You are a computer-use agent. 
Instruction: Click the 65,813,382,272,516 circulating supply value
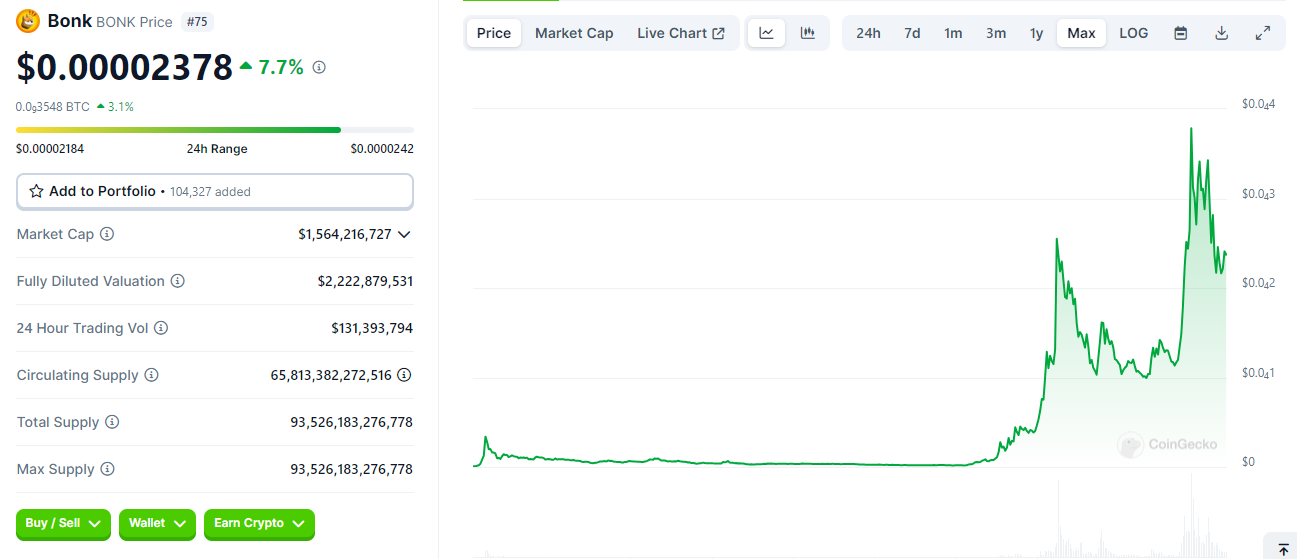pyautogui.click(x=331, y=375)
